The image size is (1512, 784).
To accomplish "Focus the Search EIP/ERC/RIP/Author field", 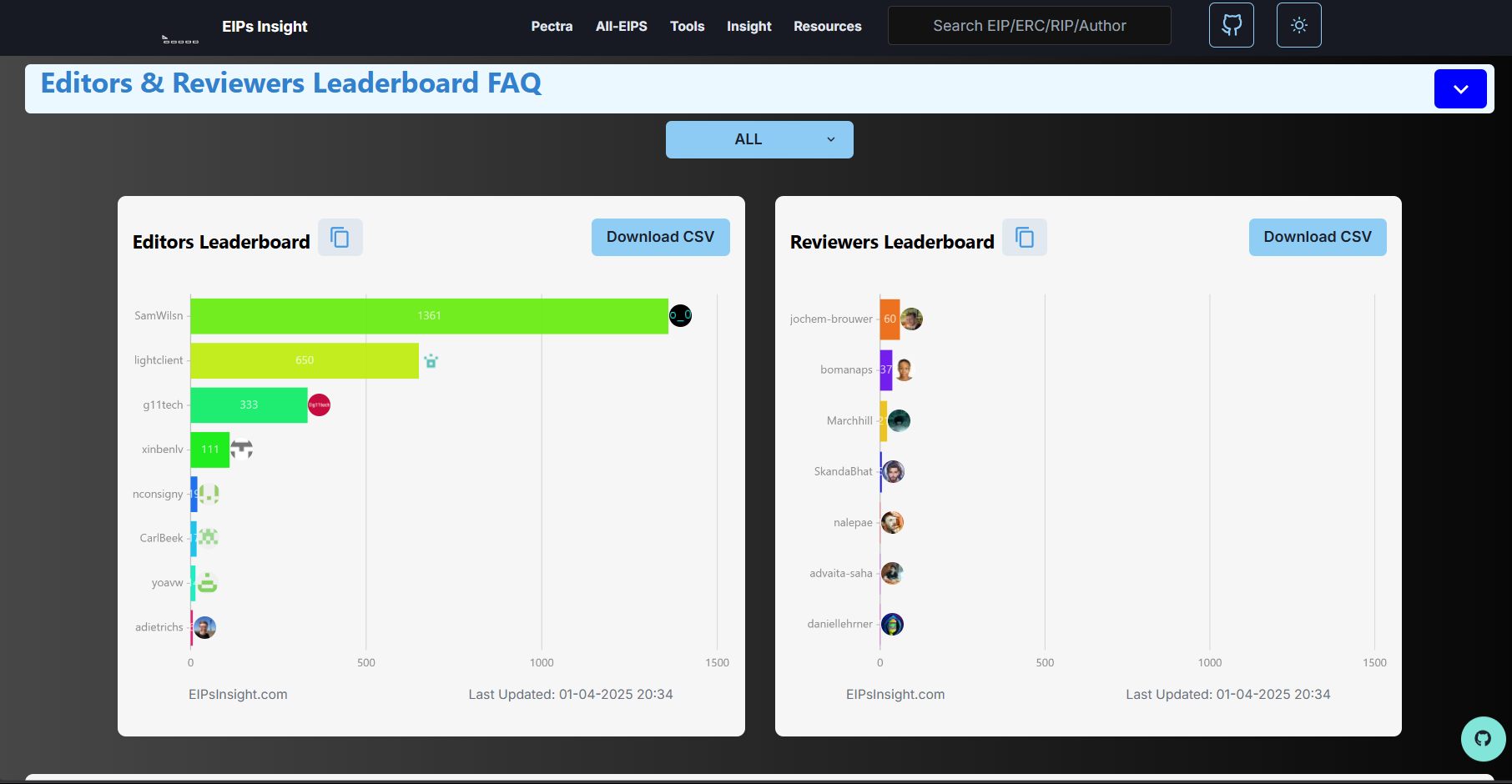I will (x=1029, y=26).
